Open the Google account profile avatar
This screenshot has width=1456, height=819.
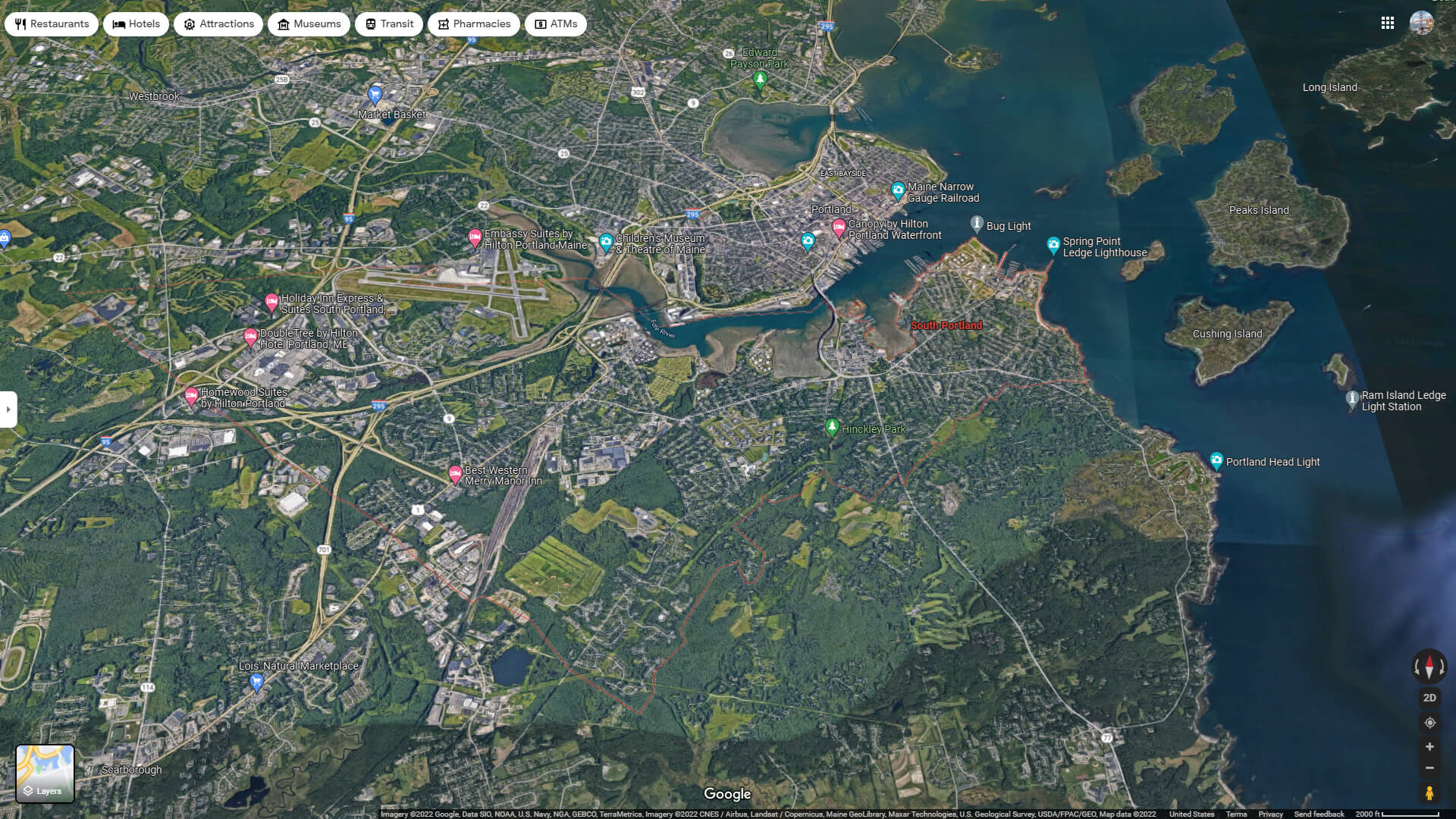point(1421,23)
